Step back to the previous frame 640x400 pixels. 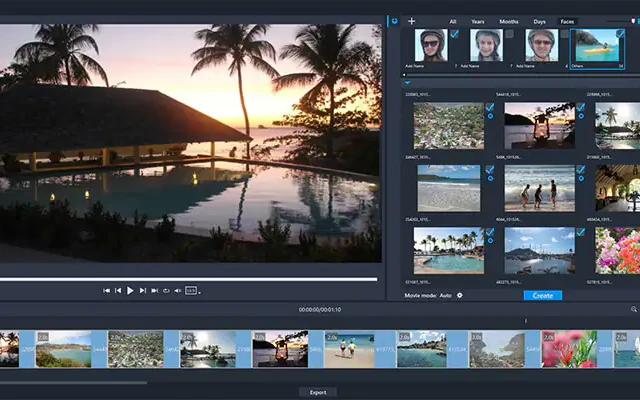[118, 290]
